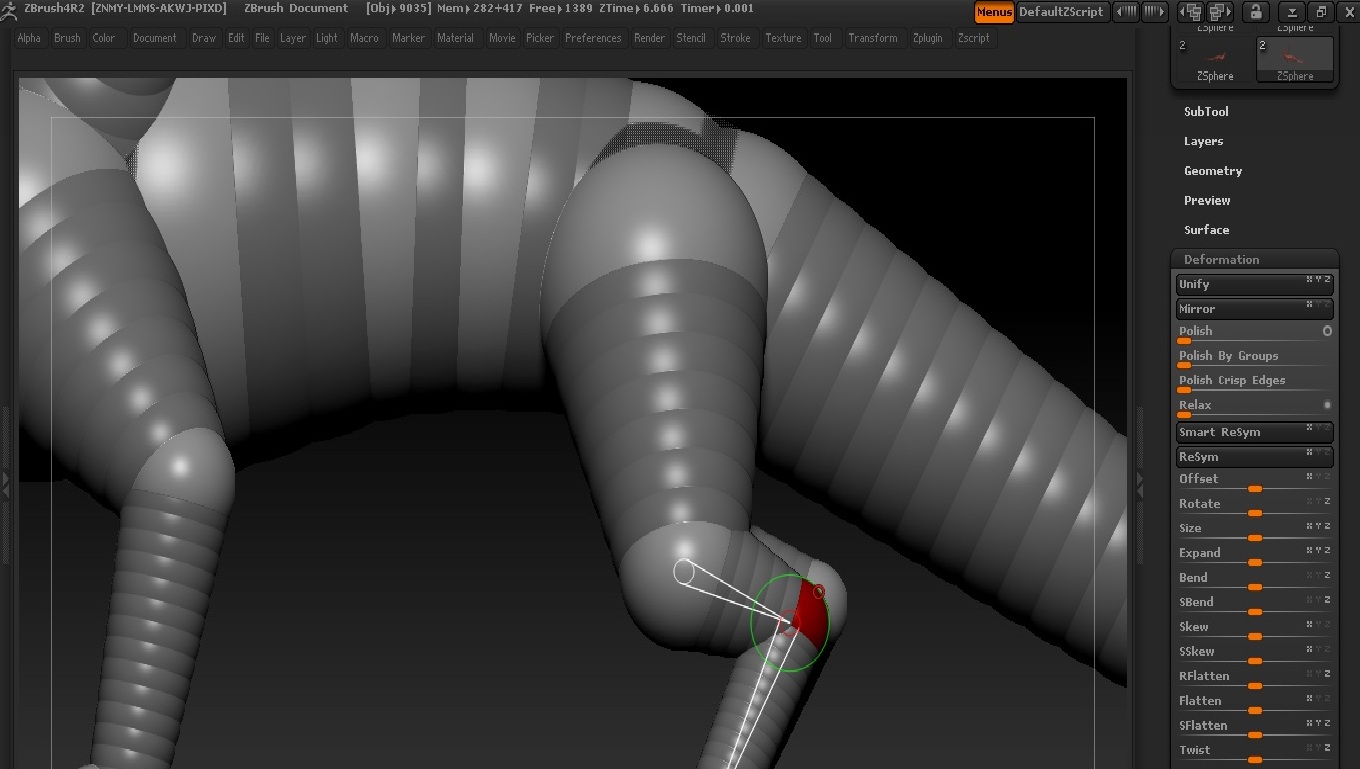The width and height of the screenshot is (1360, 769).
Task: Toggle XYZ axis modifiers for Twist
Action: point(1320,747)
